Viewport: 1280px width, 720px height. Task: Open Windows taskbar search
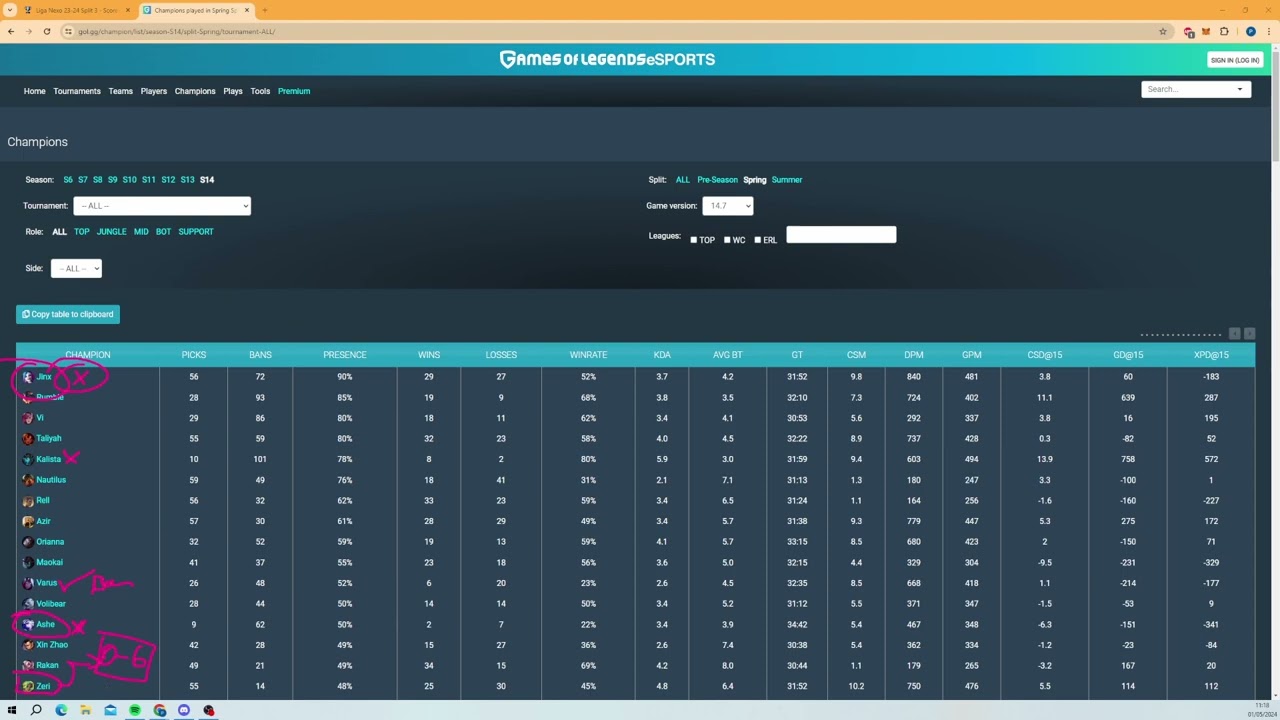pyautogui.click(x=36, y=710)
